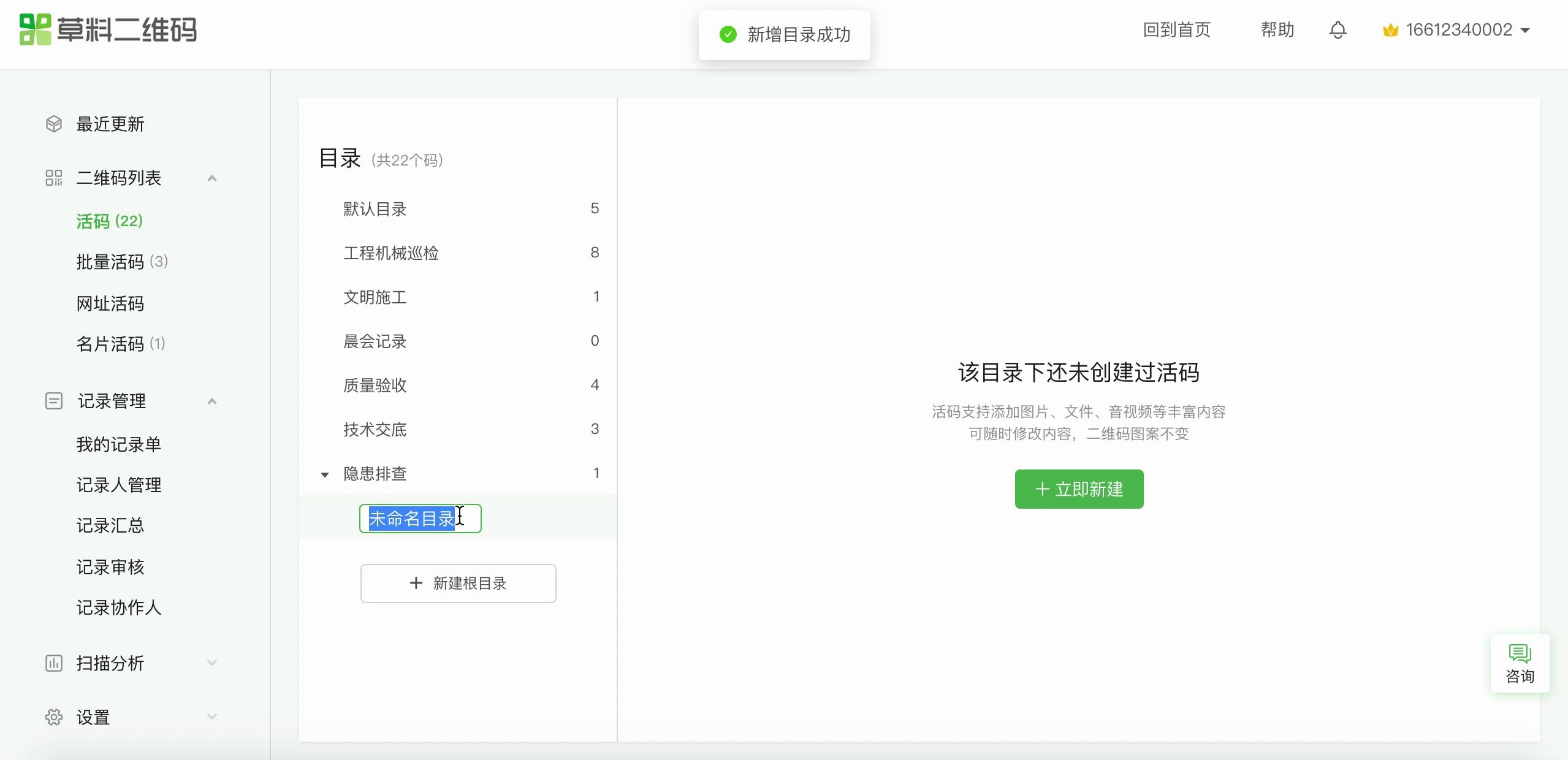Go to 回到首页
Image resolution: width=1568 pixels, height=760 pixels.
tap(1176, 30)
